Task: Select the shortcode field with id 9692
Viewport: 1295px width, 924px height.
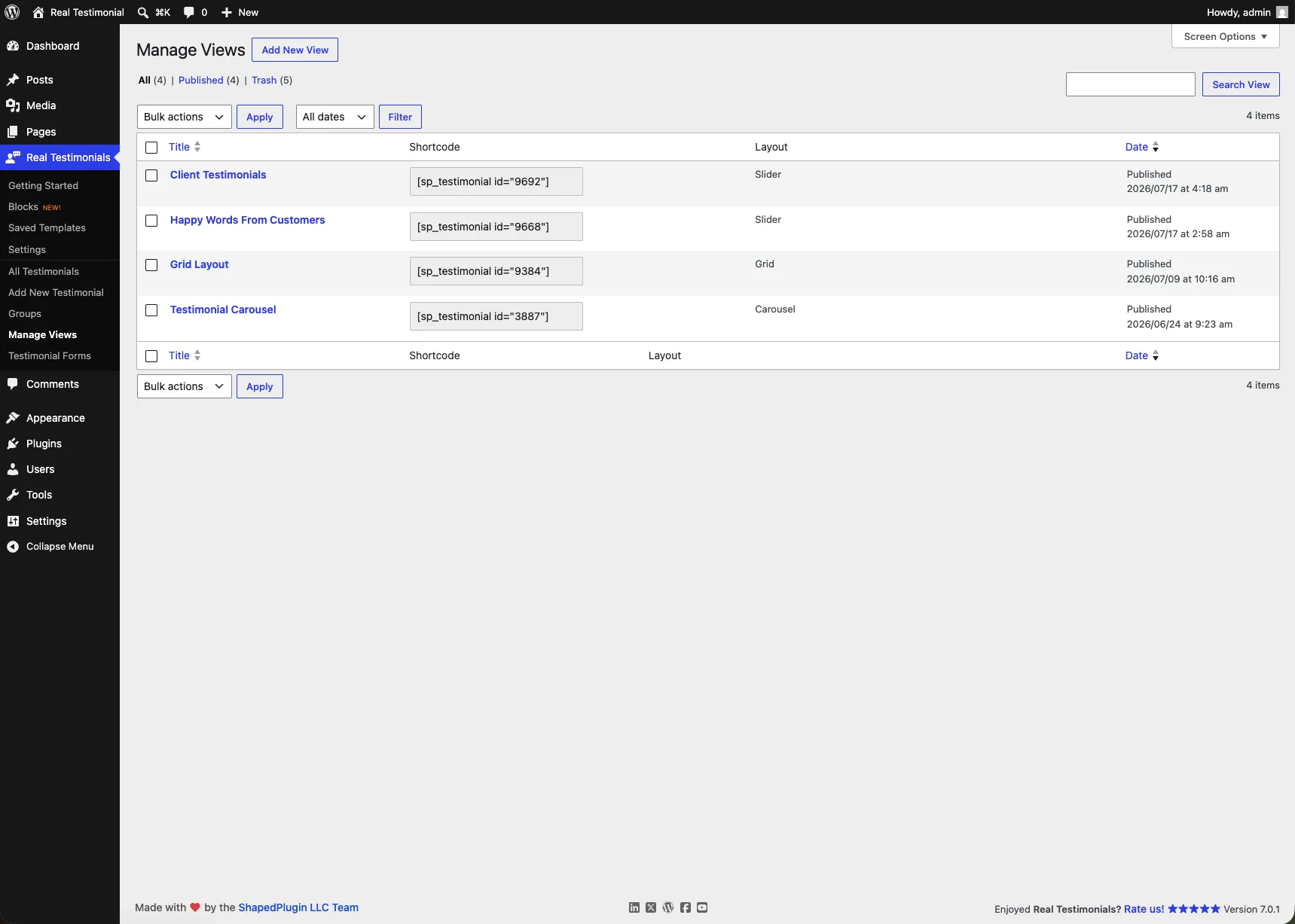Action: point(496,181)
